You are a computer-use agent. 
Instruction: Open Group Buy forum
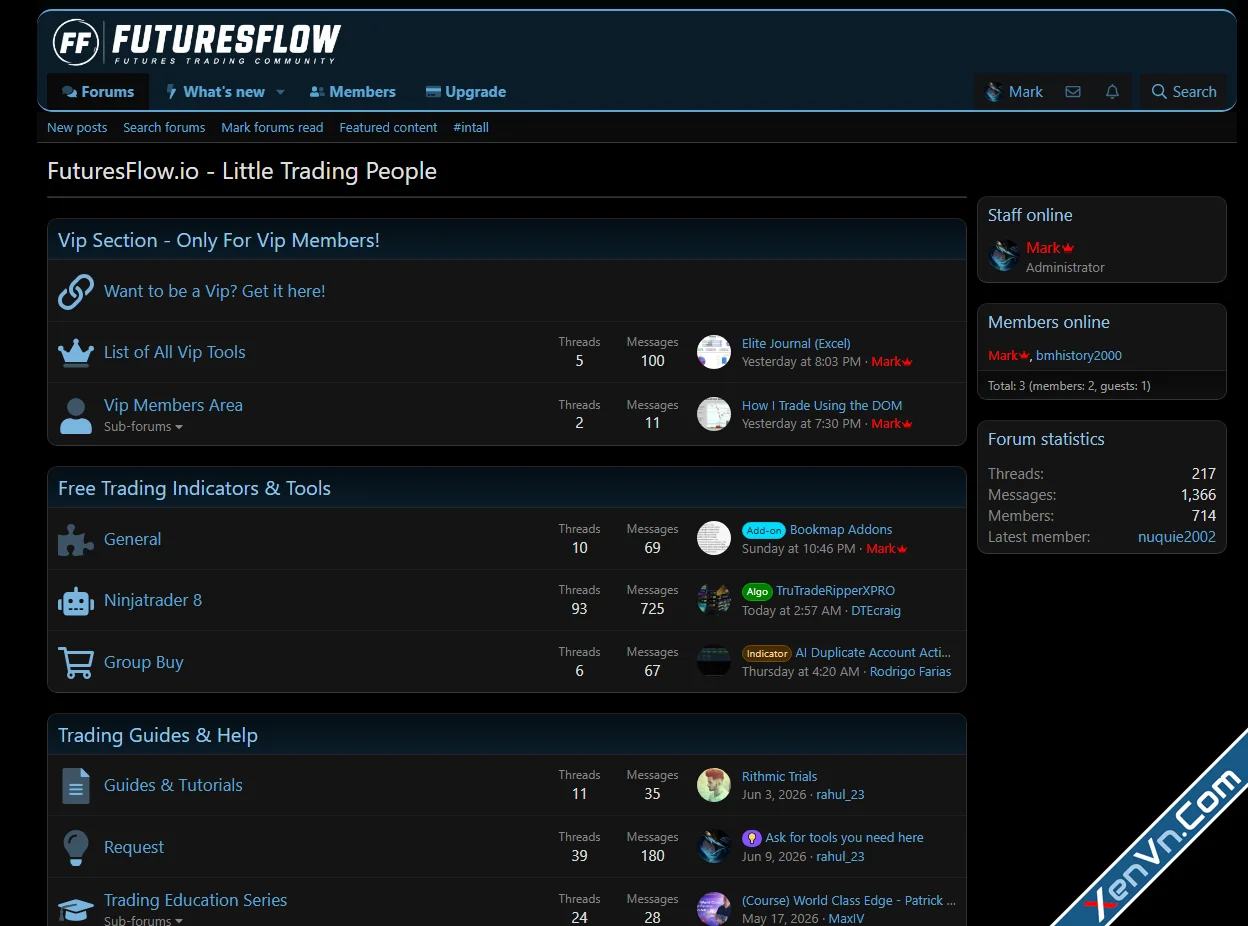pyautogui.click(x=144, y=662)
